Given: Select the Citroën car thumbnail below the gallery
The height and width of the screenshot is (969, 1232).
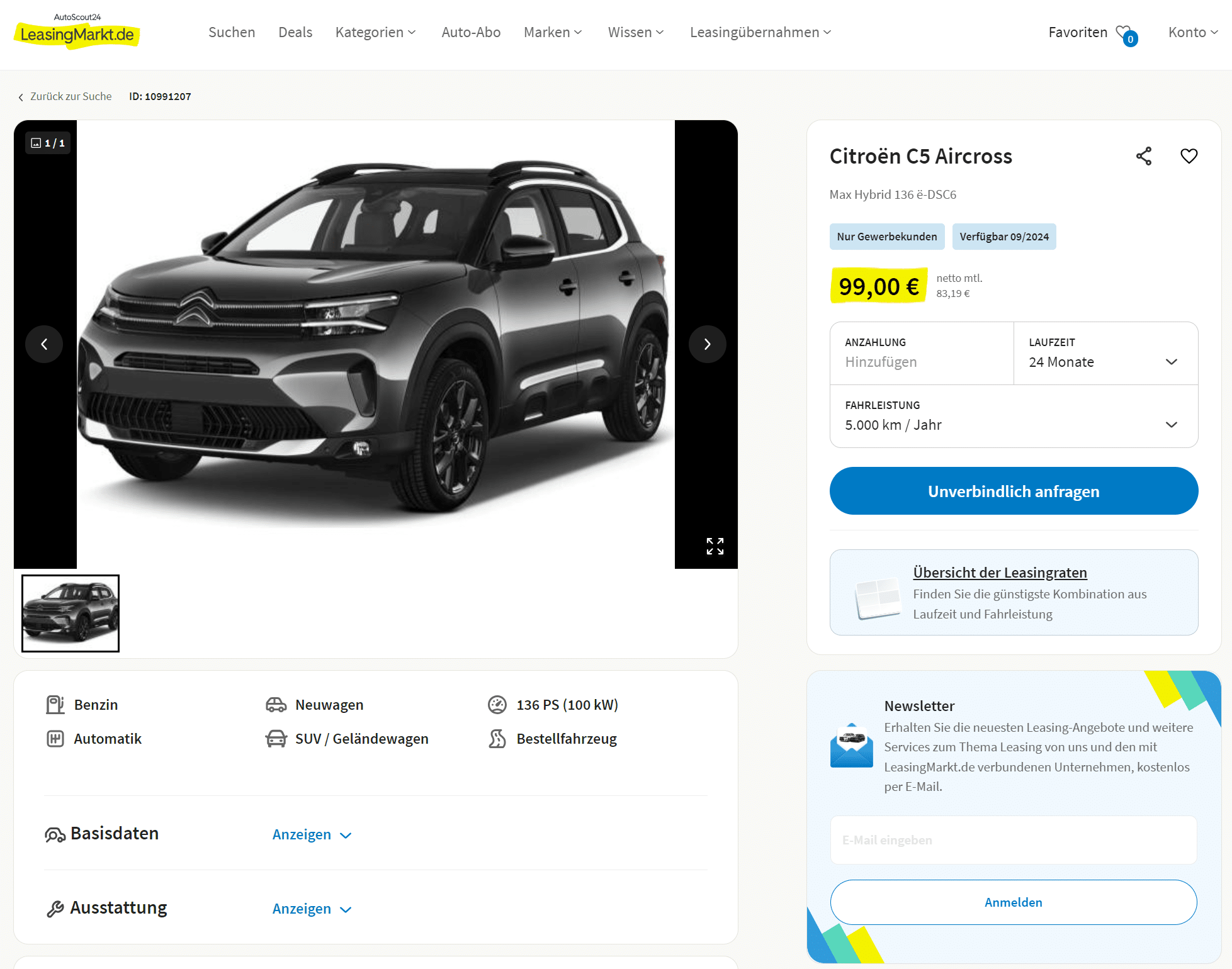Looking at the screenshot, I should [71, 613].
